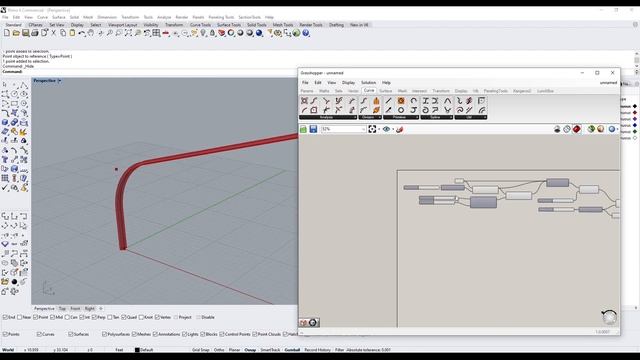
Task: Toggle Ortho in the status bar
Action: pos(219,350)
